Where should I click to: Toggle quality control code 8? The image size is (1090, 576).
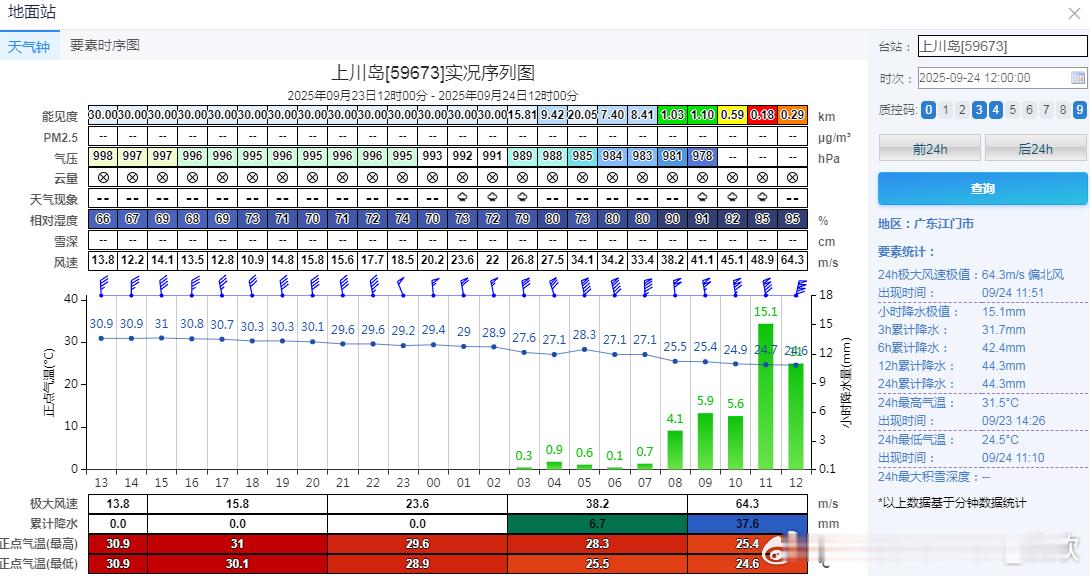[x=1062, y=109]
